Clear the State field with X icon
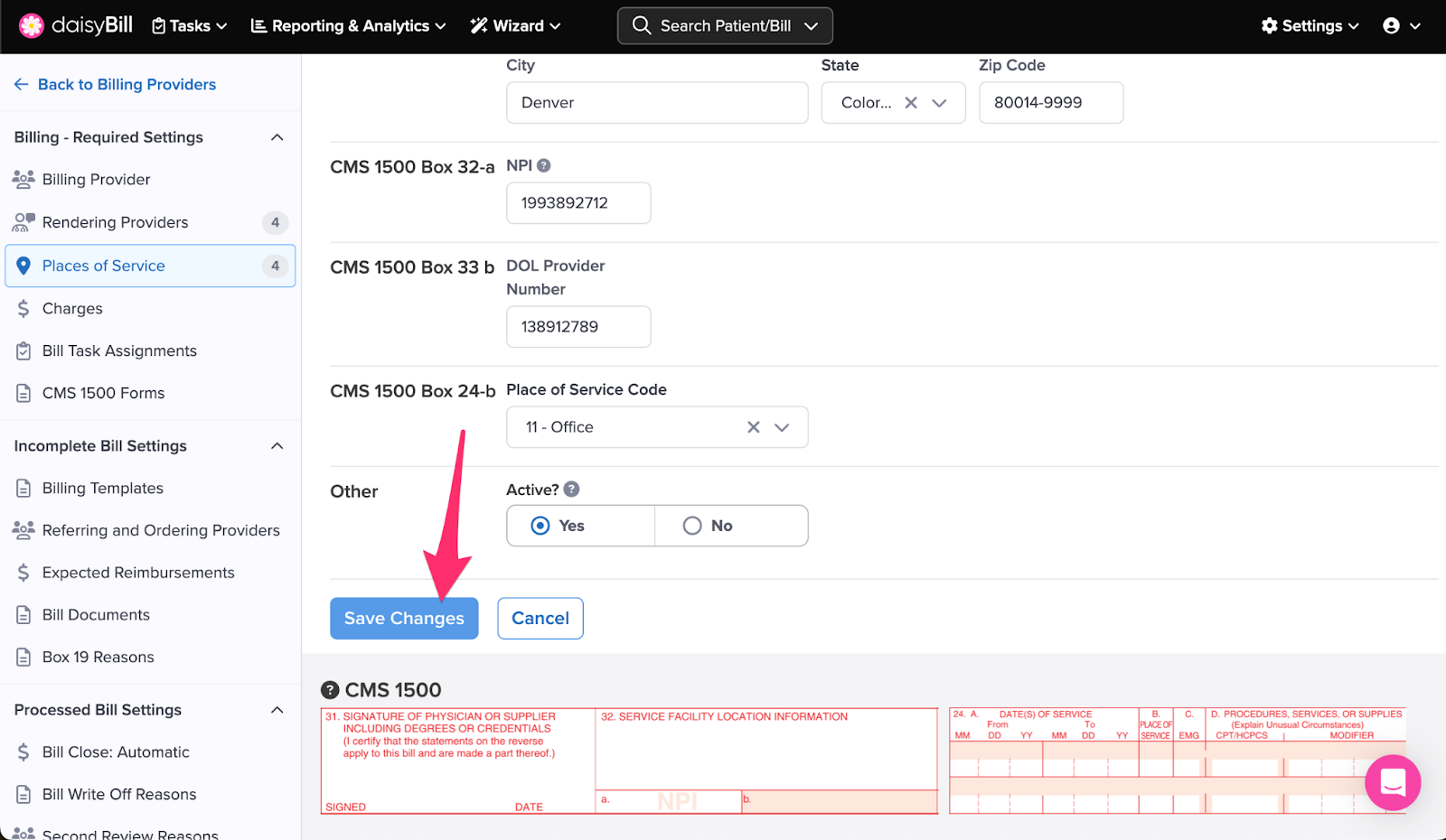Viewport: 1446px width, 840px height. tap(911, 103)
